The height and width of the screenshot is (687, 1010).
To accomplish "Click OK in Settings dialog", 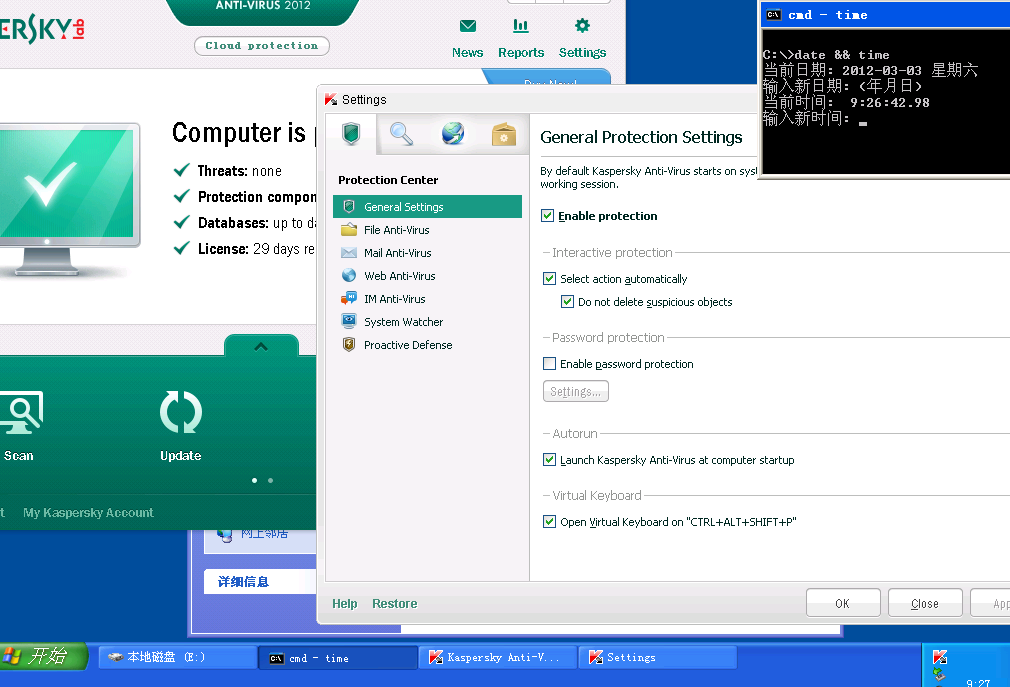I will pos(843,603).
